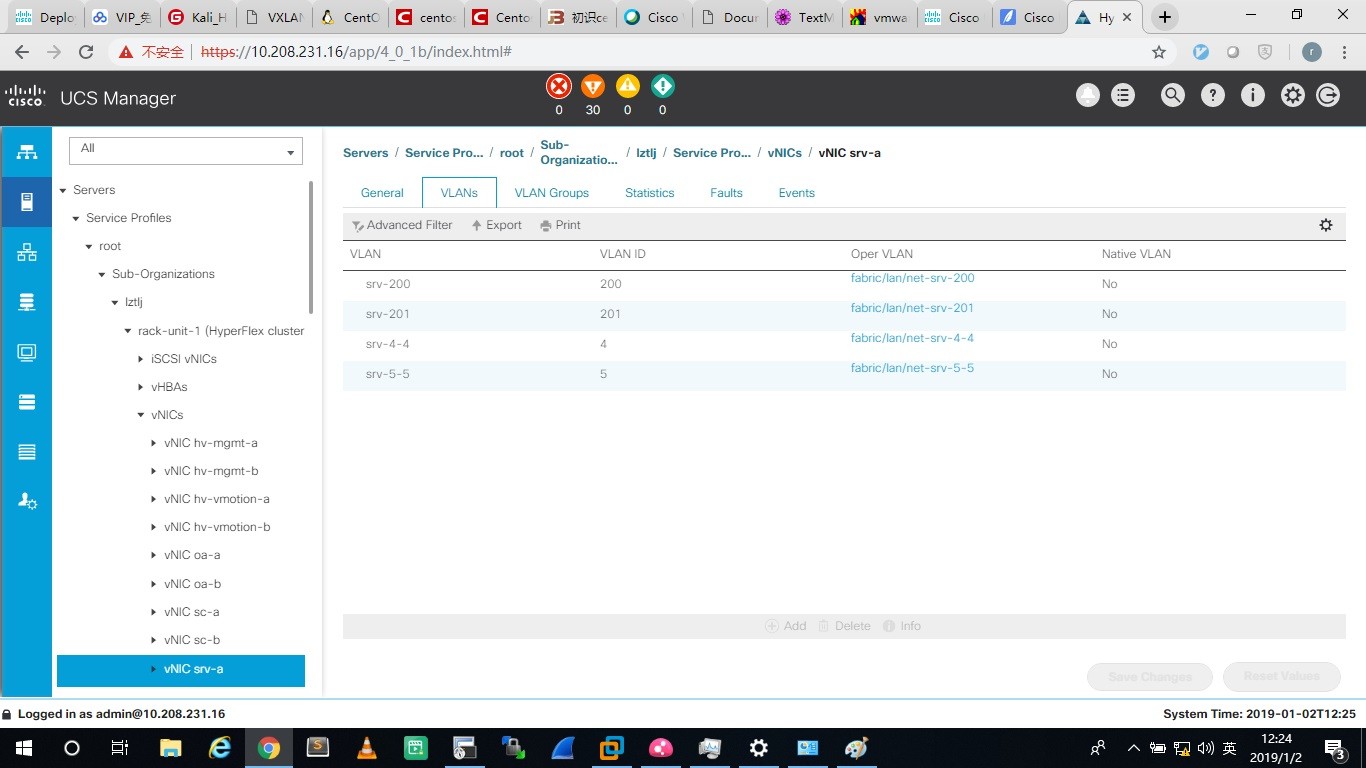Open the help question mark icon
The width and height of the screenshot is (1366, 768).
(x=1213, y=96)
